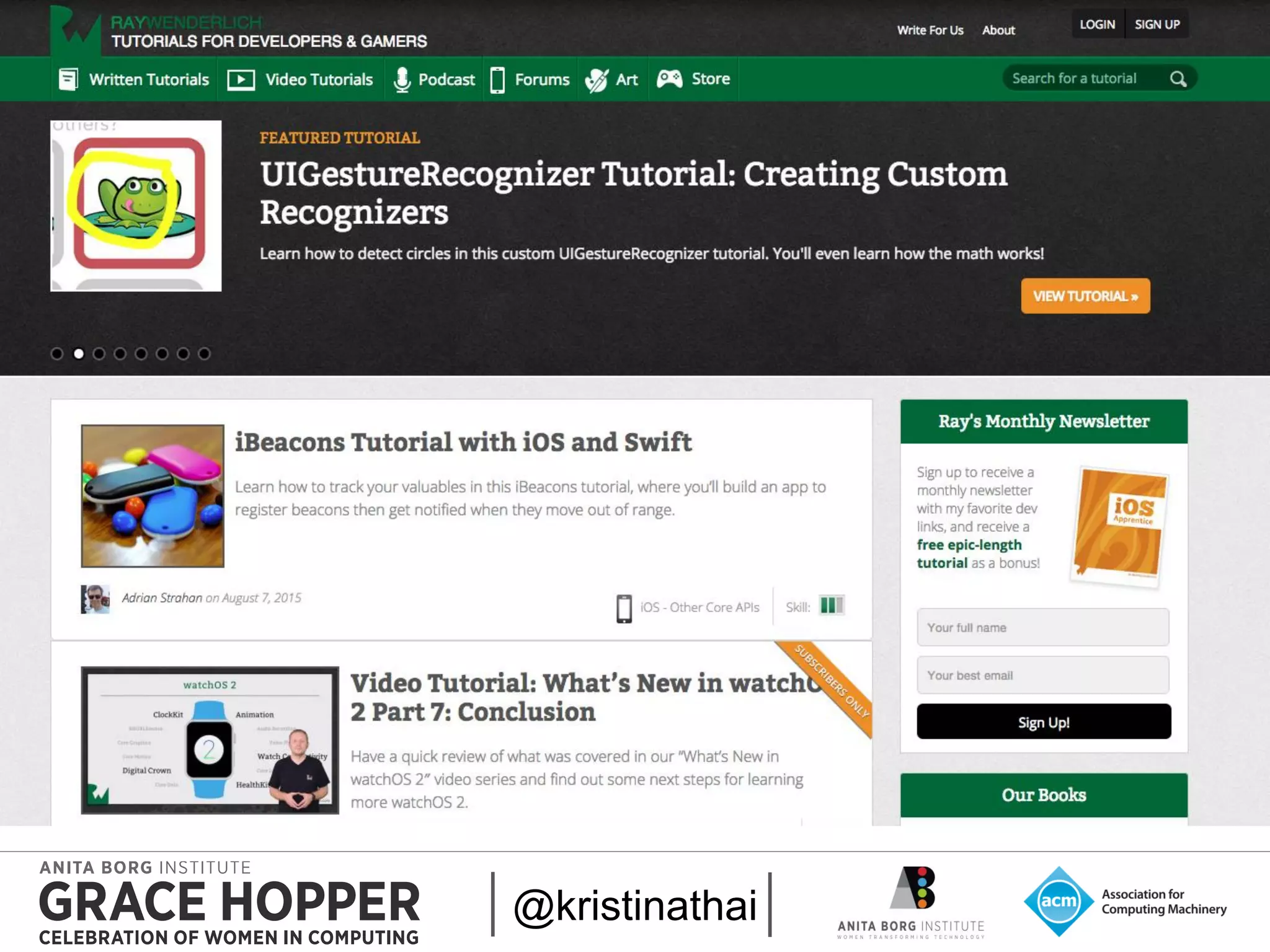Click the Ray's Monthly Newsletter header
This screenshot has height=952, width=1270.
[x=1044, y=421]
